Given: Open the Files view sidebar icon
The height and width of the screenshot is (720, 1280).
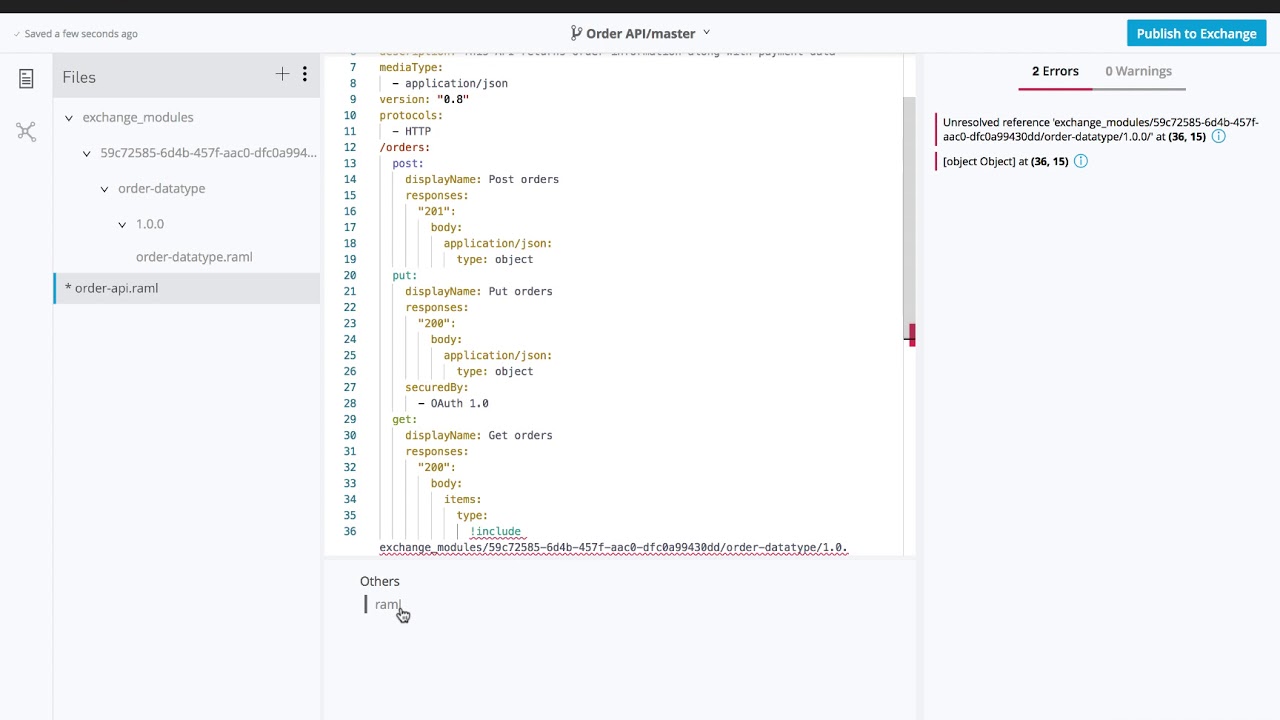Looking at the screenshot, I should [x=26, y=78].
